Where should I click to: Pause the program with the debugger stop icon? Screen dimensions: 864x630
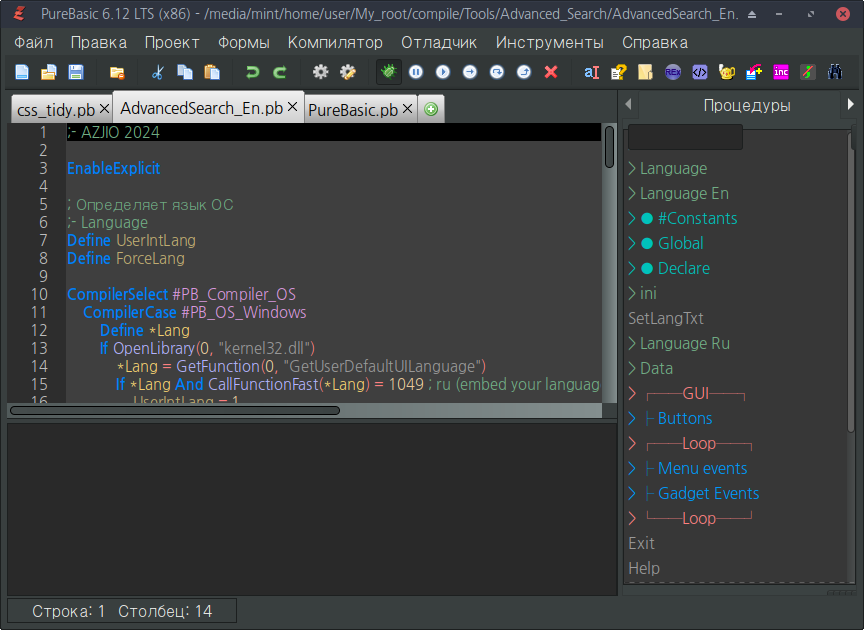416,72
